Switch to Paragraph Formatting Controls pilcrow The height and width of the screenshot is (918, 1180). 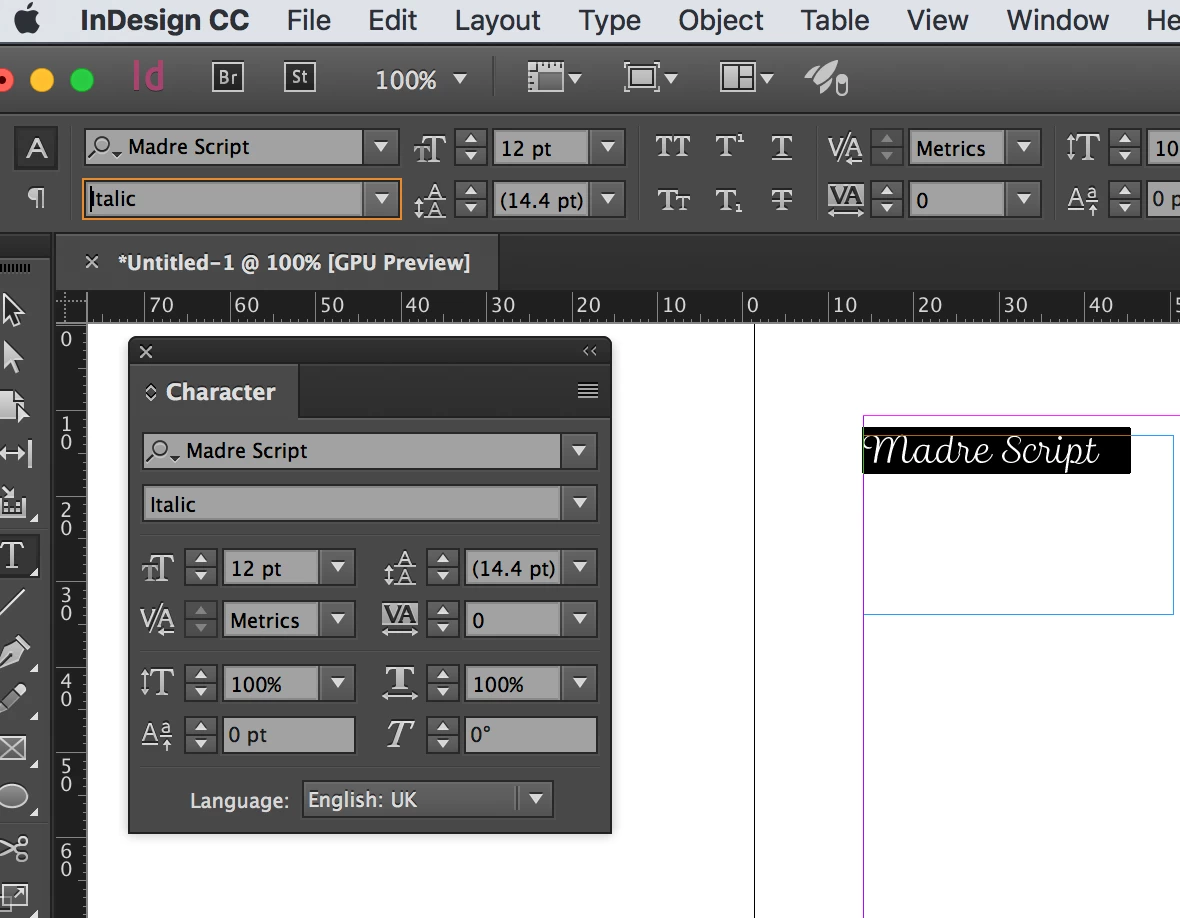tap(36, 198)
